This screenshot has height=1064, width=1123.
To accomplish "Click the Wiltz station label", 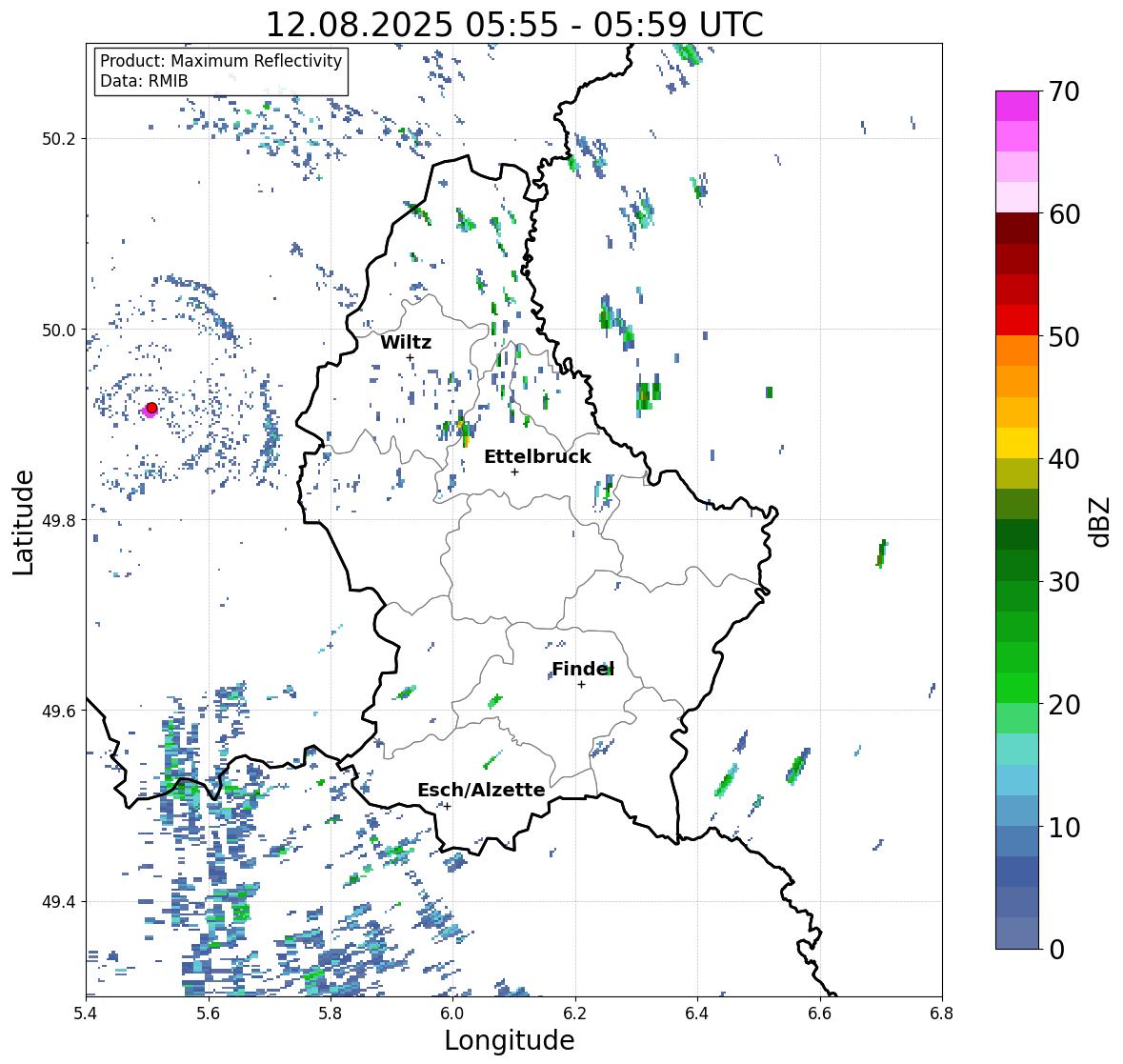I will coord(406,342).
